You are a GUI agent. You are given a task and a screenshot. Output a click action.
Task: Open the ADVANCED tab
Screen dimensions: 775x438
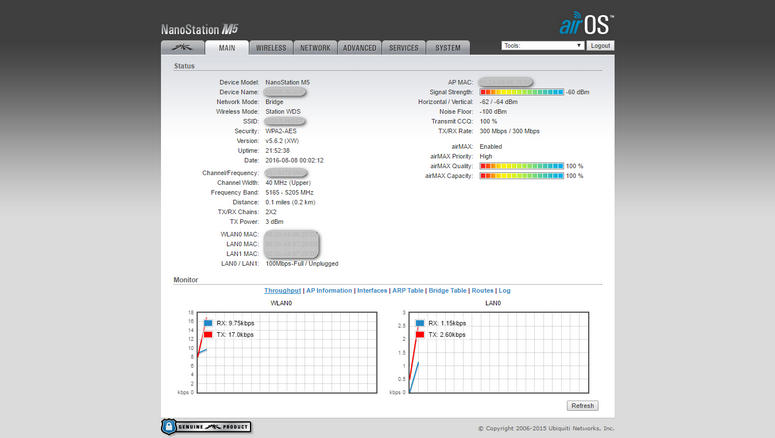pos(359,48)
